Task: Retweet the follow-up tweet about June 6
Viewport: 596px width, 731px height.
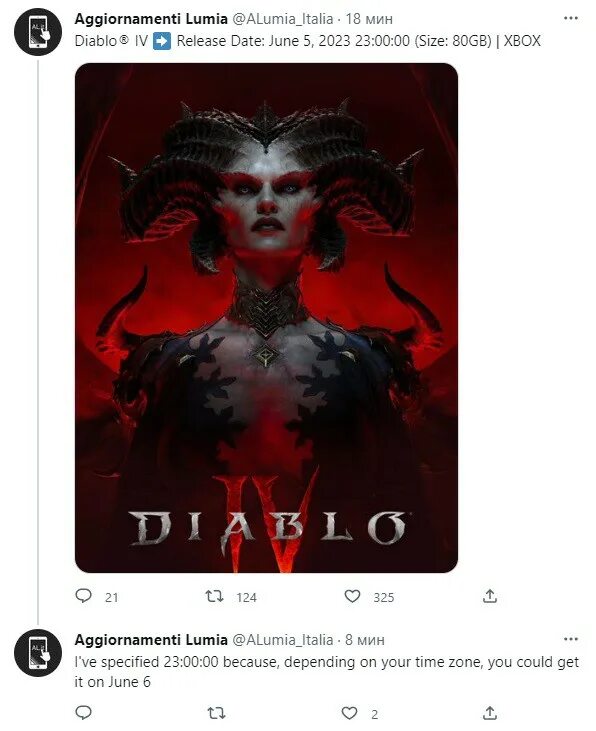Action: pyautogui.click(x=216, y=713)
